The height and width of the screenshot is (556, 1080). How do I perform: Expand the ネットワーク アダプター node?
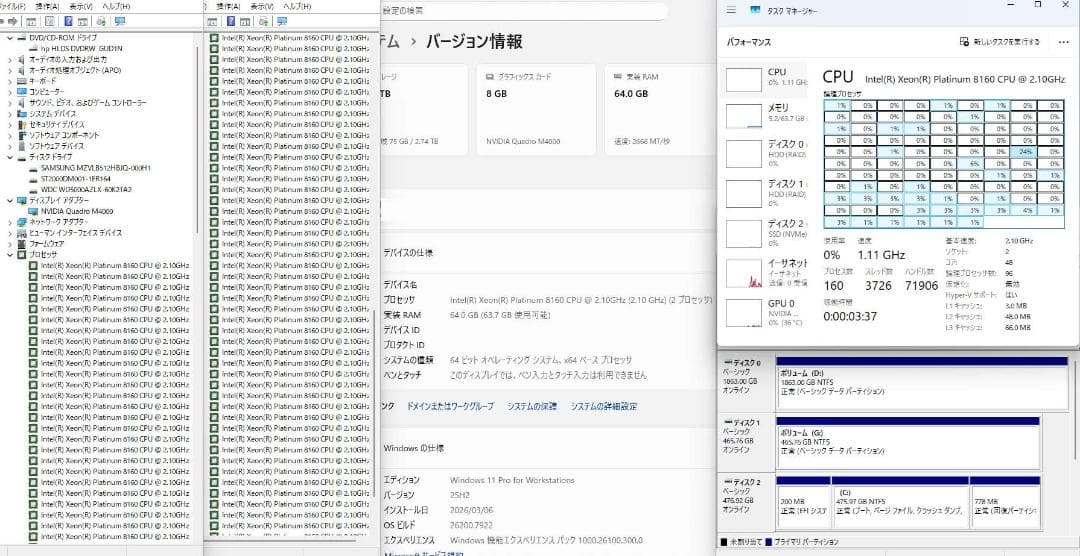pos(10,222)
